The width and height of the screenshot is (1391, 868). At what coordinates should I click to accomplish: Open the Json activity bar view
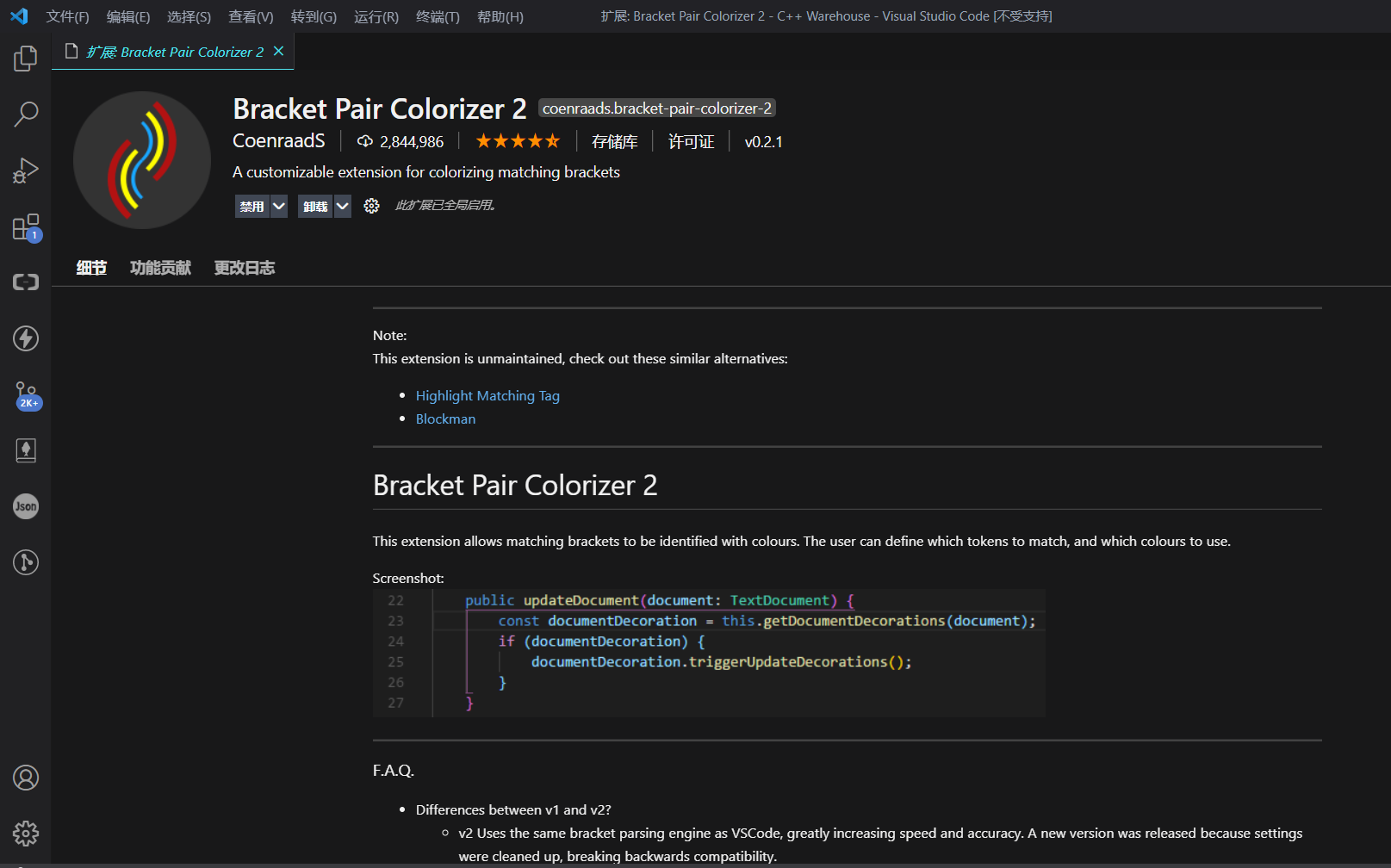[x=26, y=506]
